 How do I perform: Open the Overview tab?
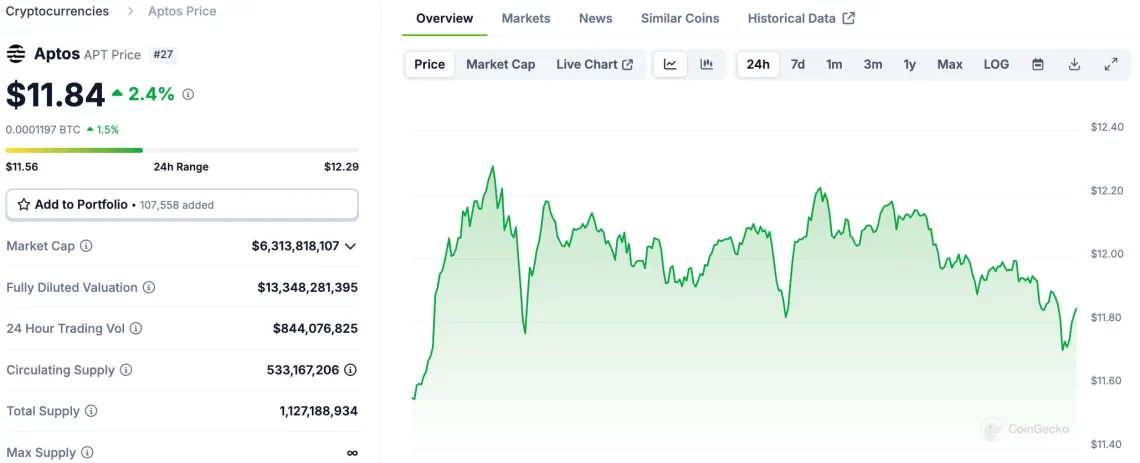(444, 18)
